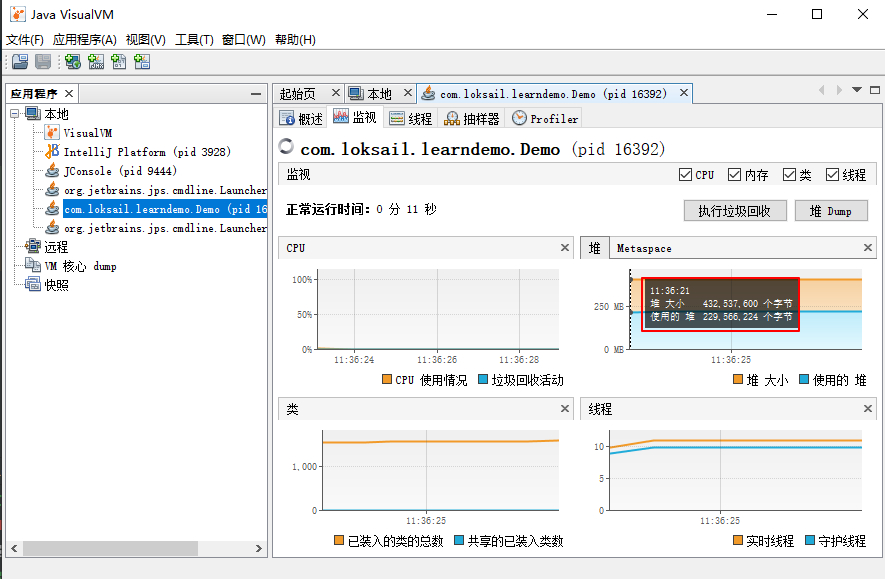Click the 堆 大小 legend swatch
This screenshot has width=885, height=579.
click(738, 379)
